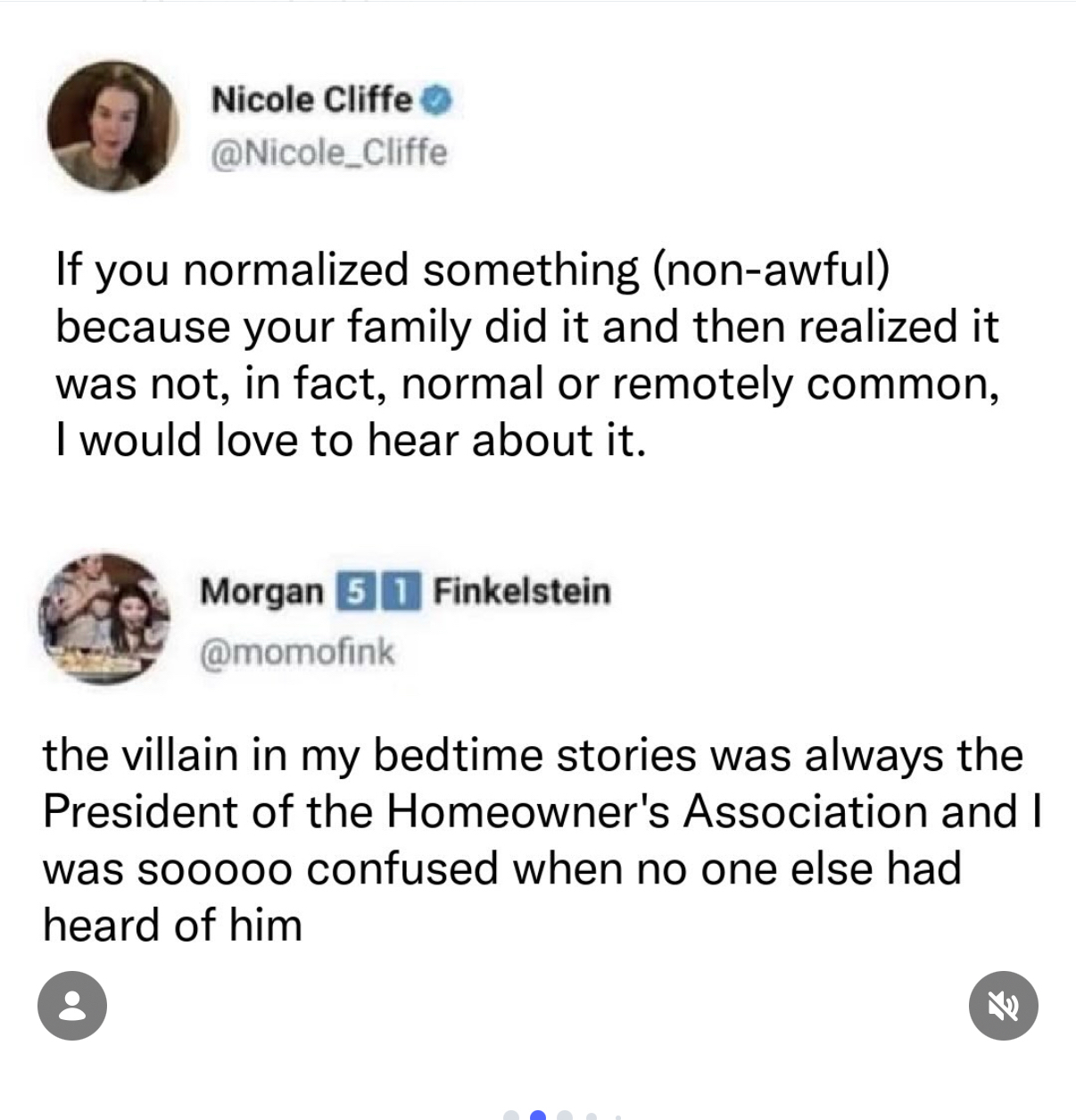Click the Finkelstein surname text

522,591
